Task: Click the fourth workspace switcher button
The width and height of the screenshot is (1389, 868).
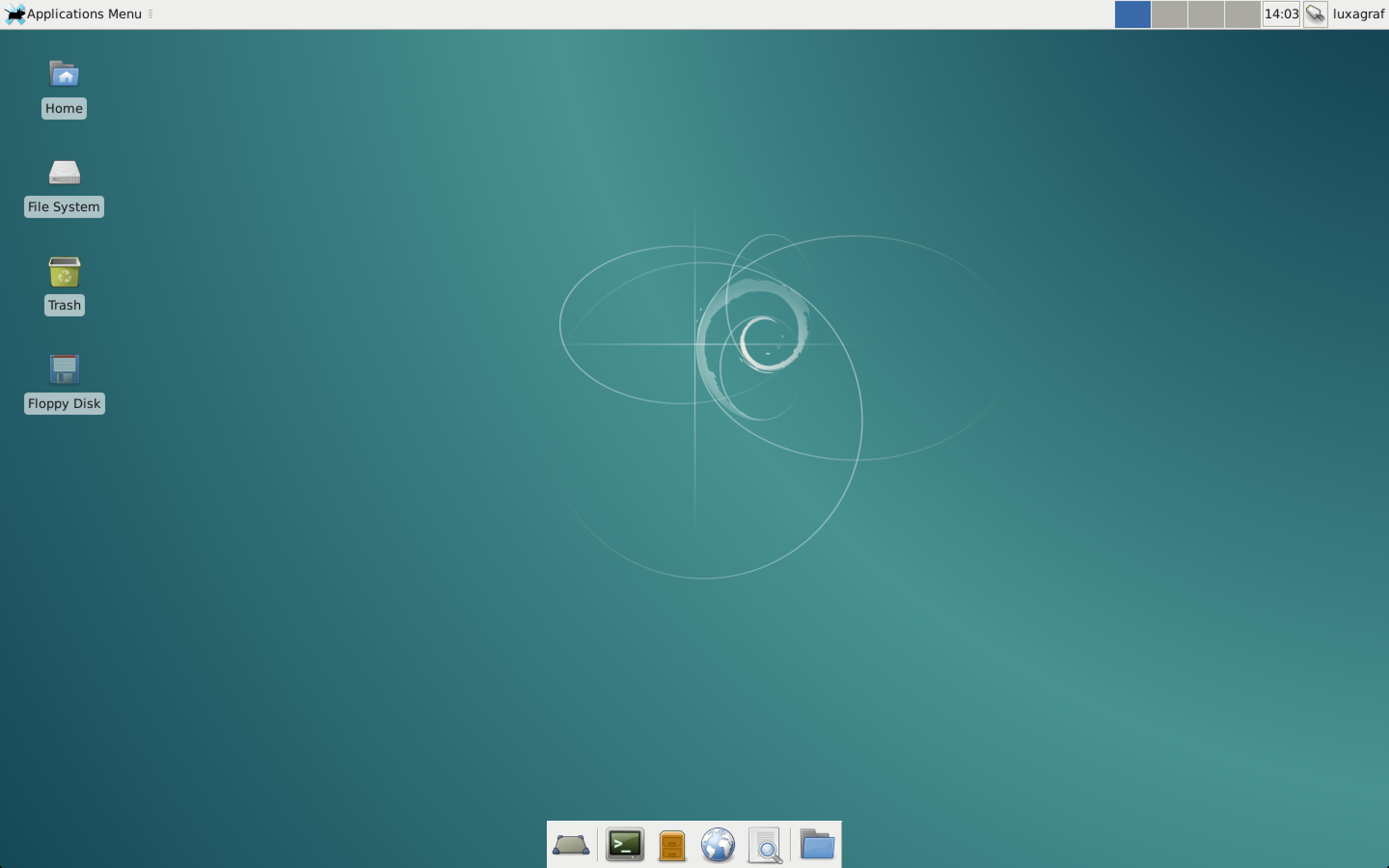Action: click(x=1242, y=13)
